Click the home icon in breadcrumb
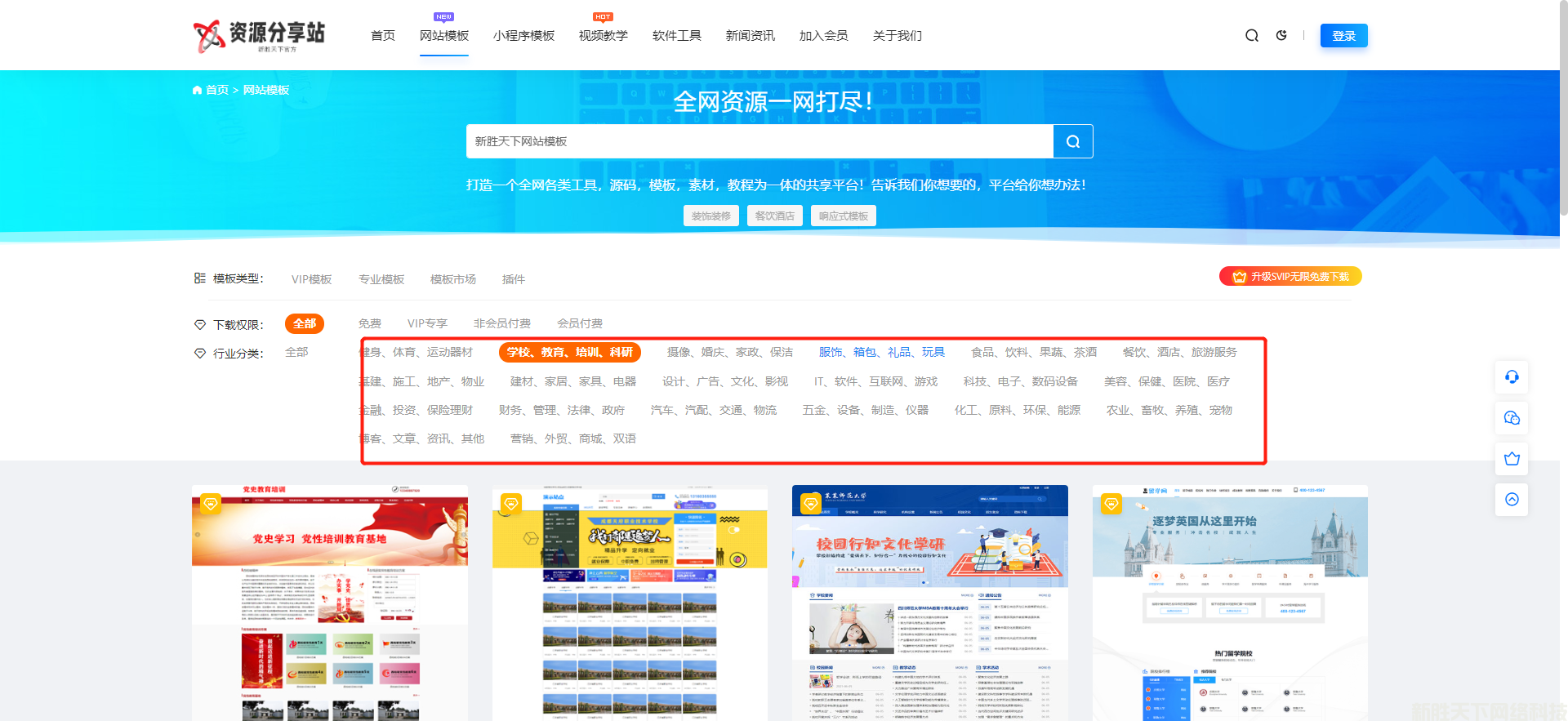1568x721 pixels. 197,90
